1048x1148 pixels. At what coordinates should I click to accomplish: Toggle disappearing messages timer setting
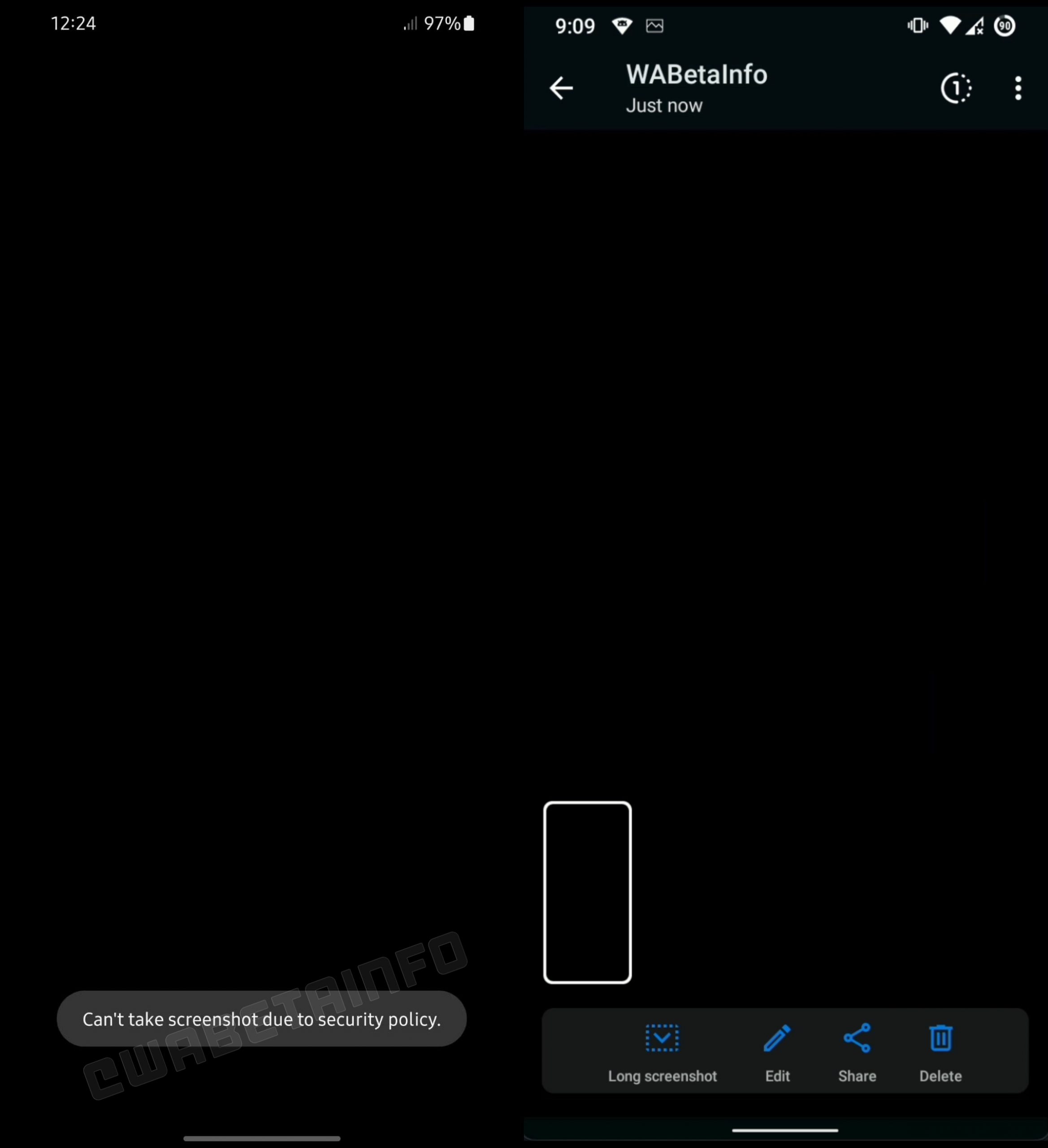(x=956, y=88)
